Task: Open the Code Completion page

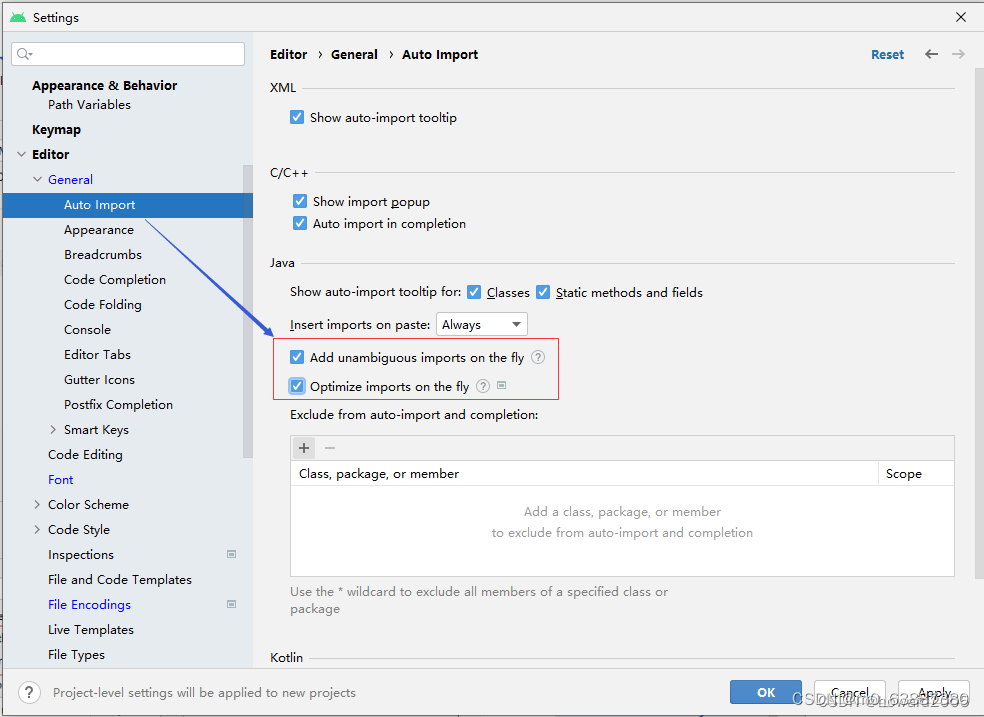Action: [x=115, y=280]
